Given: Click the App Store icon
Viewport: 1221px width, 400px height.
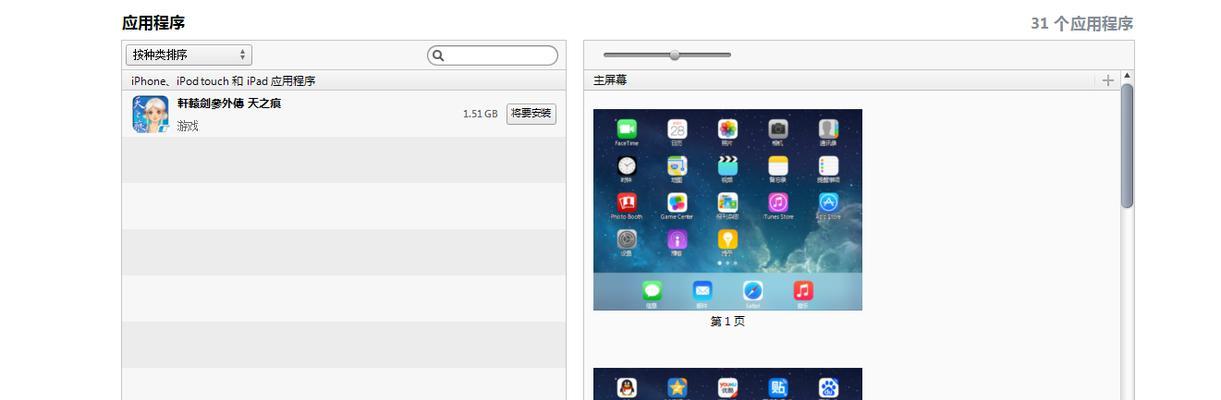Looking at the screenshot, I should [828, 203].
